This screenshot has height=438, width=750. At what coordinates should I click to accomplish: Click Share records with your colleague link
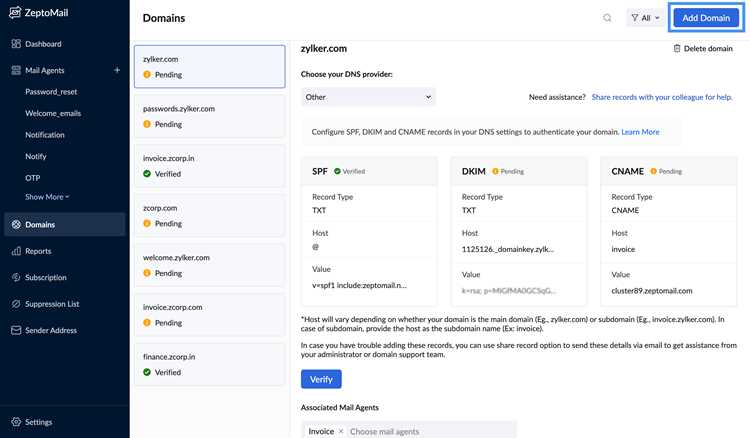click(662, 97)
